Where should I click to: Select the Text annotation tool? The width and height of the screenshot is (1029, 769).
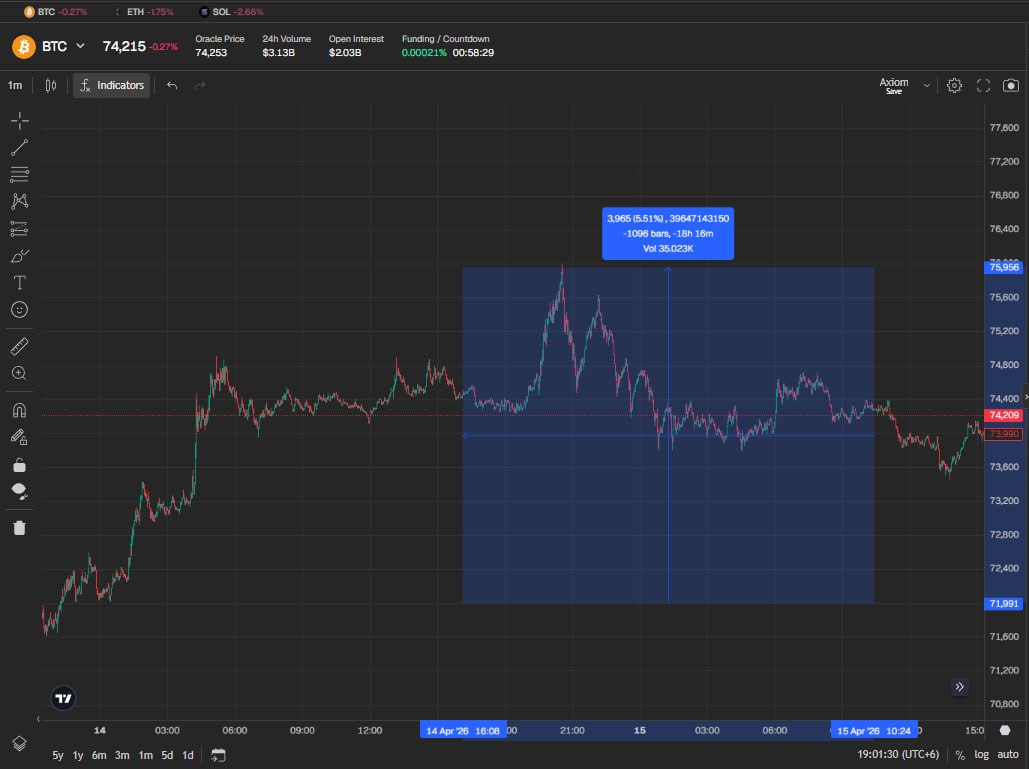(20, 283)
